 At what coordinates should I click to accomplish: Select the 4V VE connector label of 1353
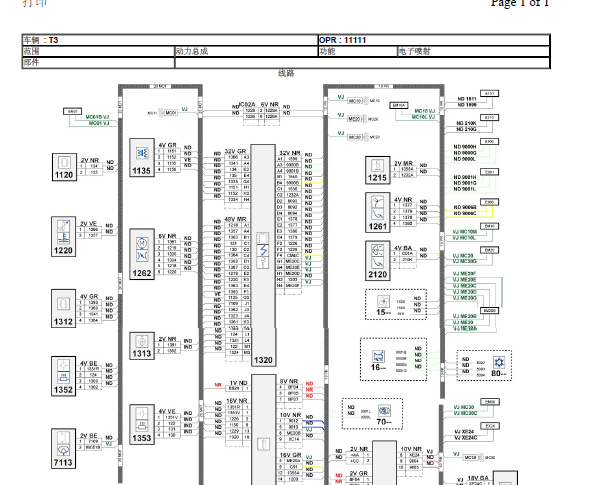click(167, 411)
